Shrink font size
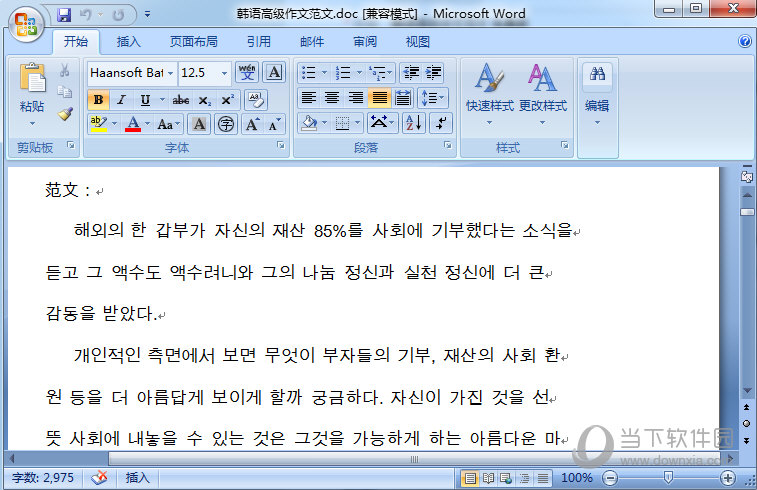 click(274, 124)
